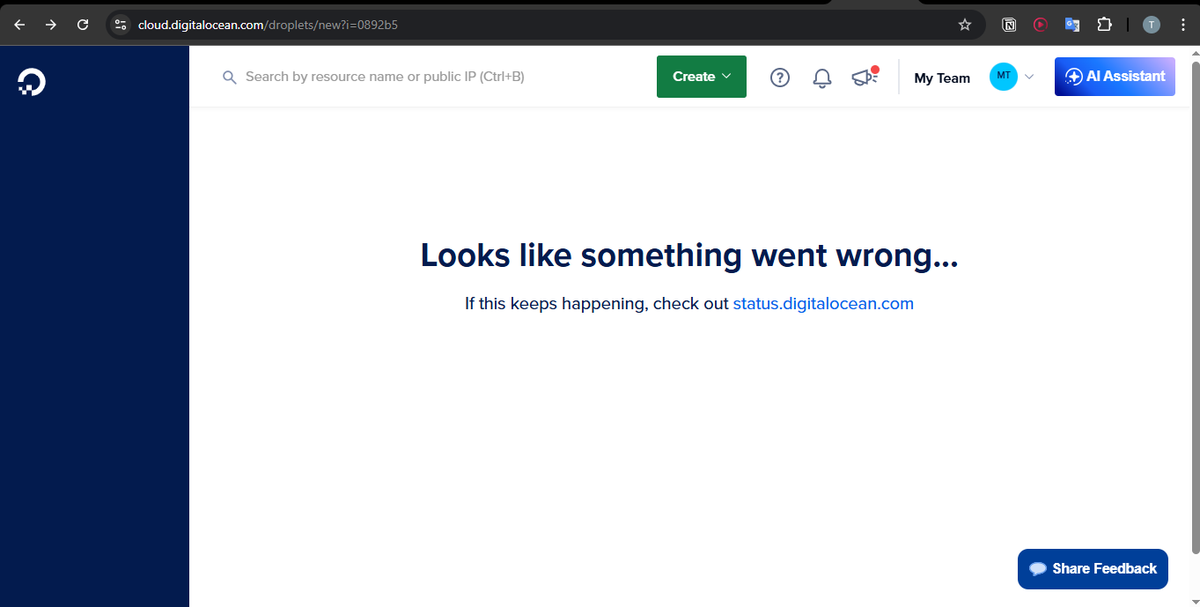Launch the AI Assistant
1200x607 pixels.
tap(1114, 77)
